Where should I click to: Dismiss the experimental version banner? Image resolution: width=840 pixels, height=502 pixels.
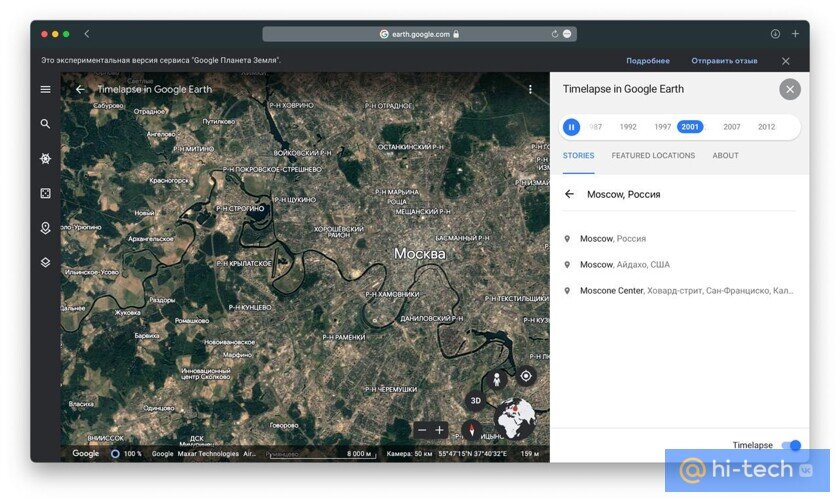785,61
